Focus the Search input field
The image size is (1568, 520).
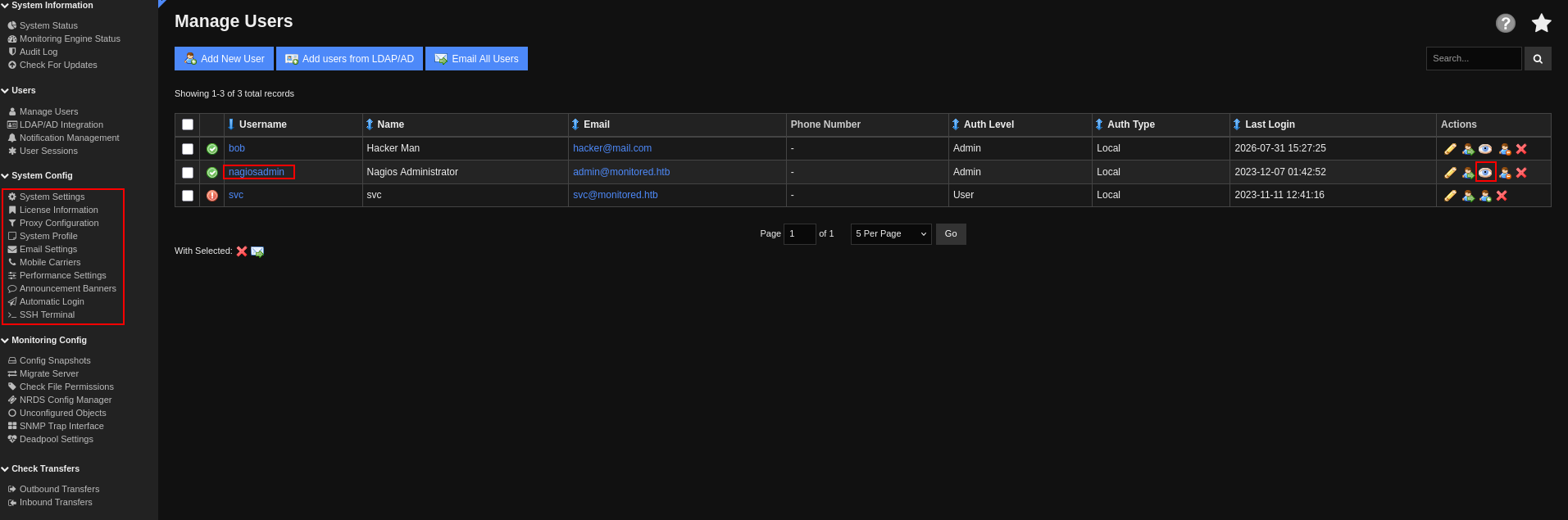pyautogui.click(x=1474, y=58)
